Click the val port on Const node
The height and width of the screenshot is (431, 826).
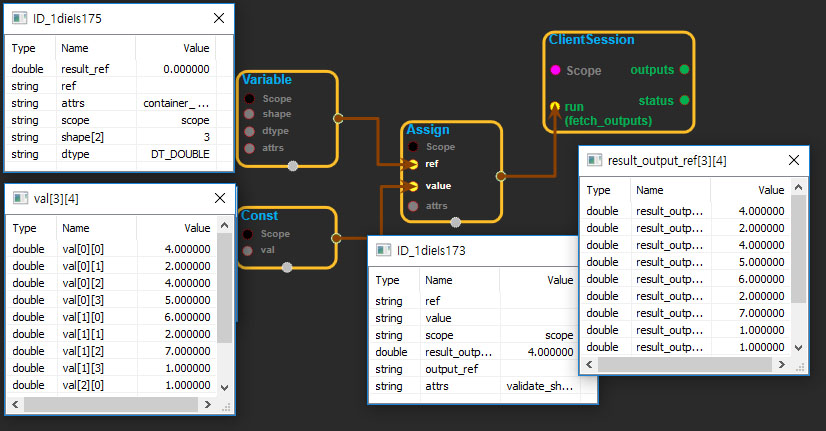click(x=249, y=249)
